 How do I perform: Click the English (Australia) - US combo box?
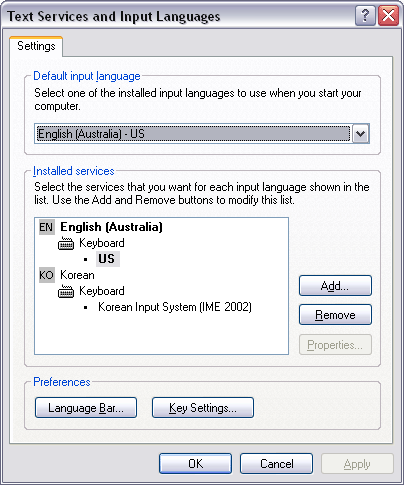[202, 134]
